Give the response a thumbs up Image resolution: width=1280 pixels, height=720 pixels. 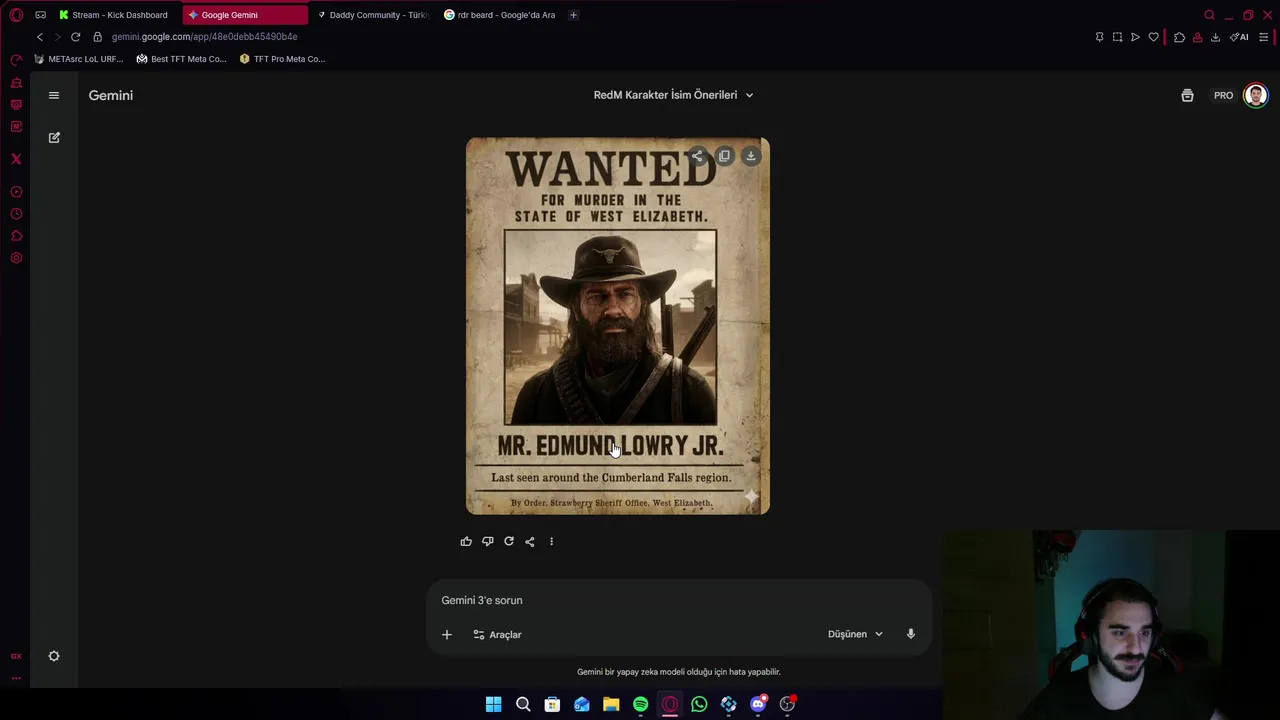click(x=466, y=541)
